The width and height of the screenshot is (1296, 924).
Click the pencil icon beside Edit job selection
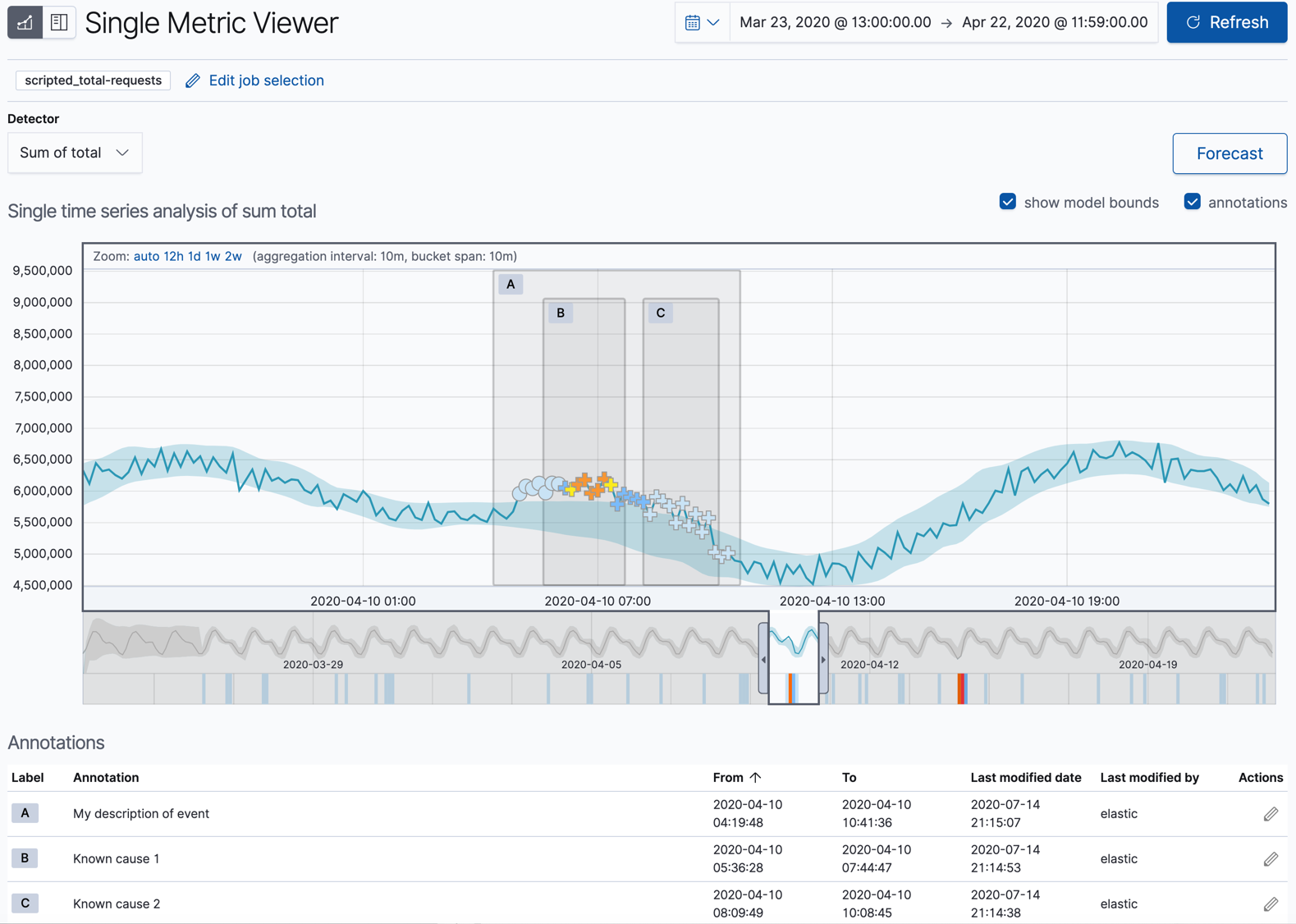(x=193, y=80)
